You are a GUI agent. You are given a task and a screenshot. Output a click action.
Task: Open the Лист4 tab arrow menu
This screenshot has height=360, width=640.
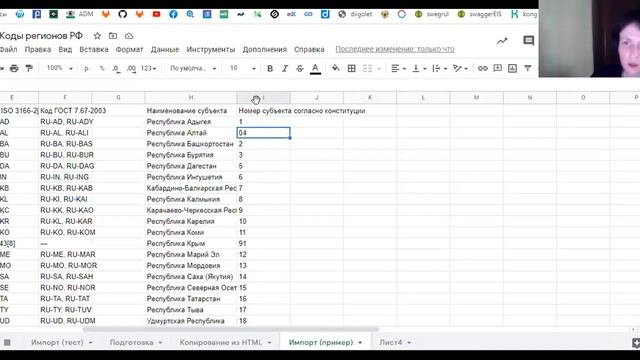click(x=409, y=343)
